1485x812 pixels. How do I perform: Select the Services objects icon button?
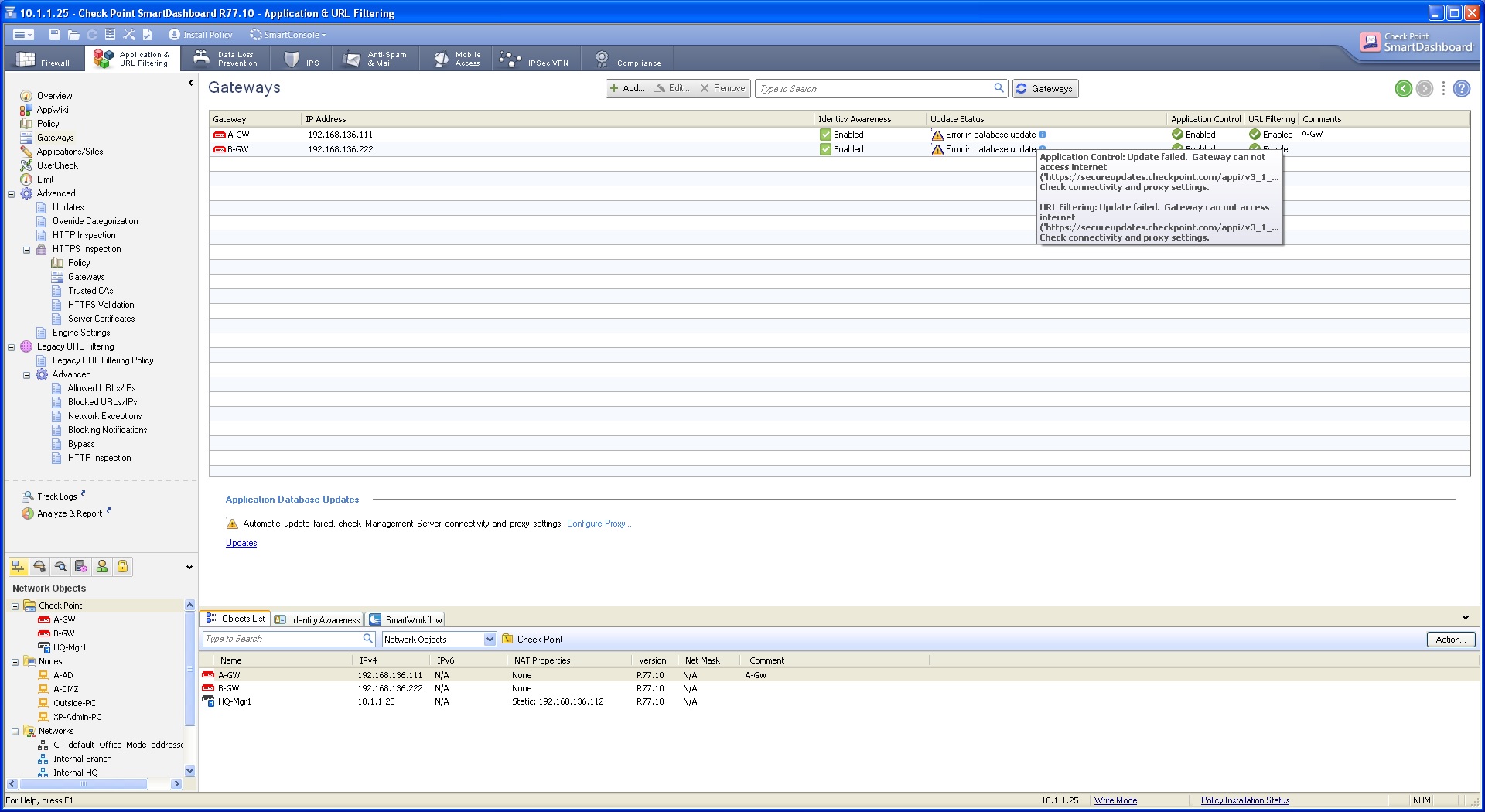39,567
